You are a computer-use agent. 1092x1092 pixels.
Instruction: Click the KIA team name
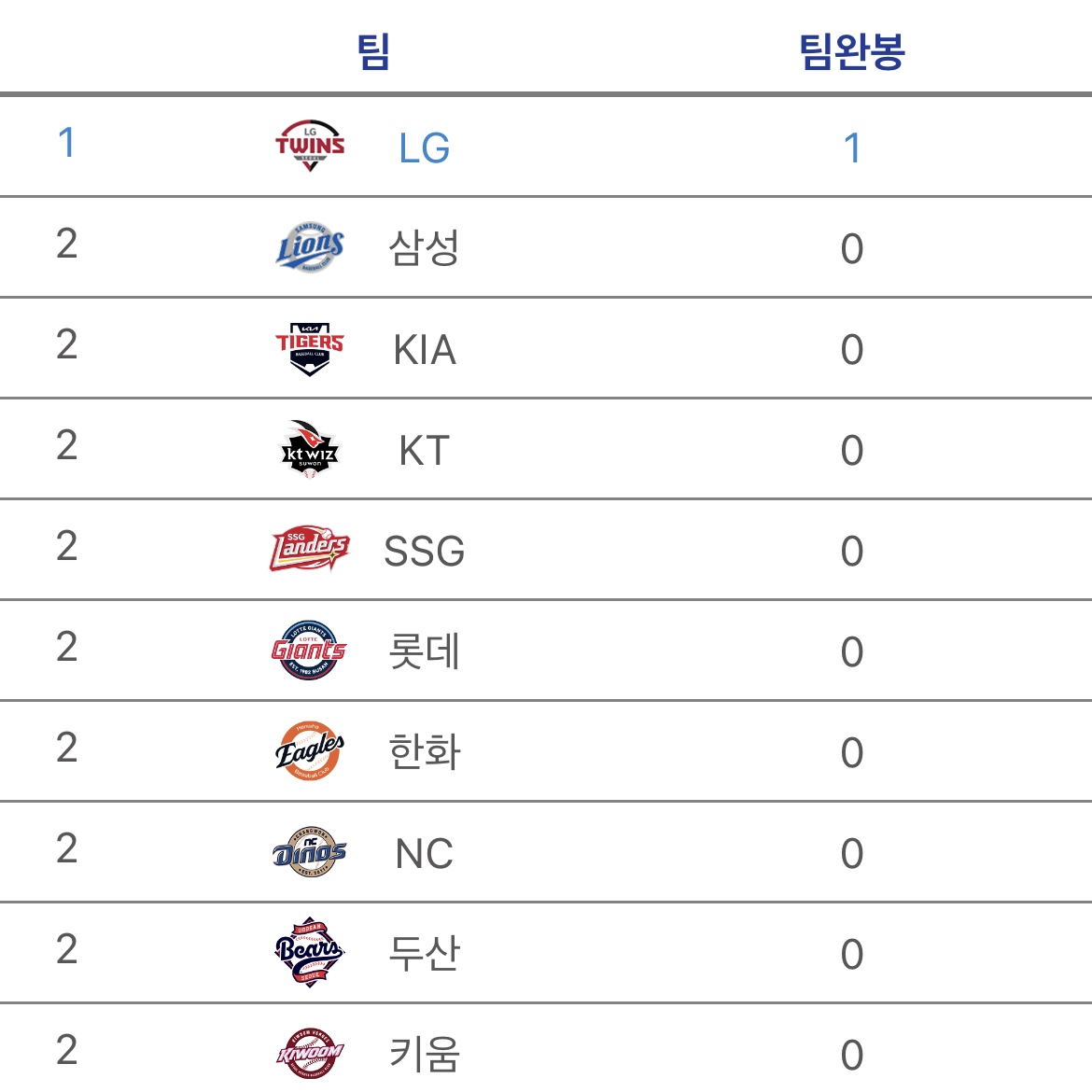coord(424,350)
